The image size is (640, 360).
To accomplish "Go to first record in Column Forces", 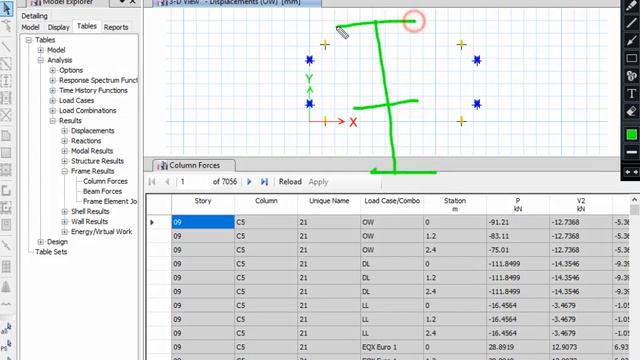I will 152,182.
